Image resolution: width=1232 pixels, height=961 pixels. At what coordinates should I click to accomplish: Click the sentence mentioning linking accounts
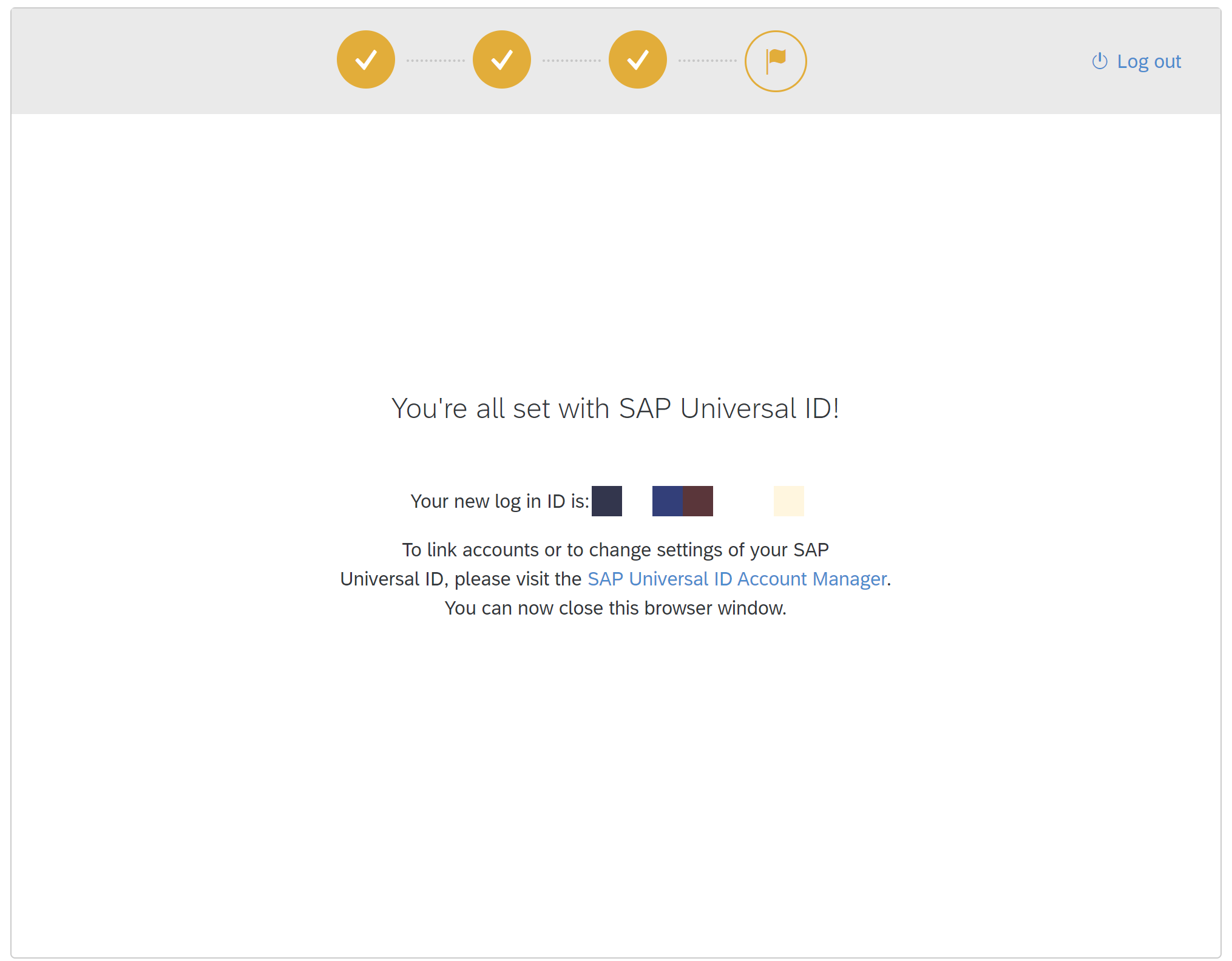click(615, 550)
